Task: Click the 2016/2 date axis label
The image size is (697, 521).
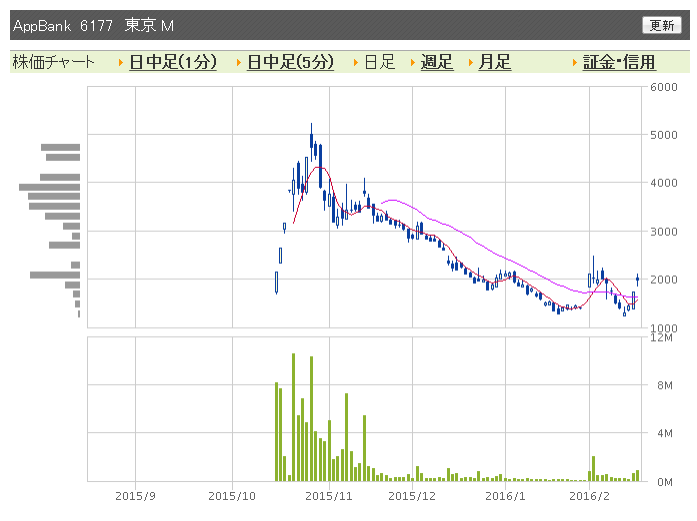Action: coord(589,496)
